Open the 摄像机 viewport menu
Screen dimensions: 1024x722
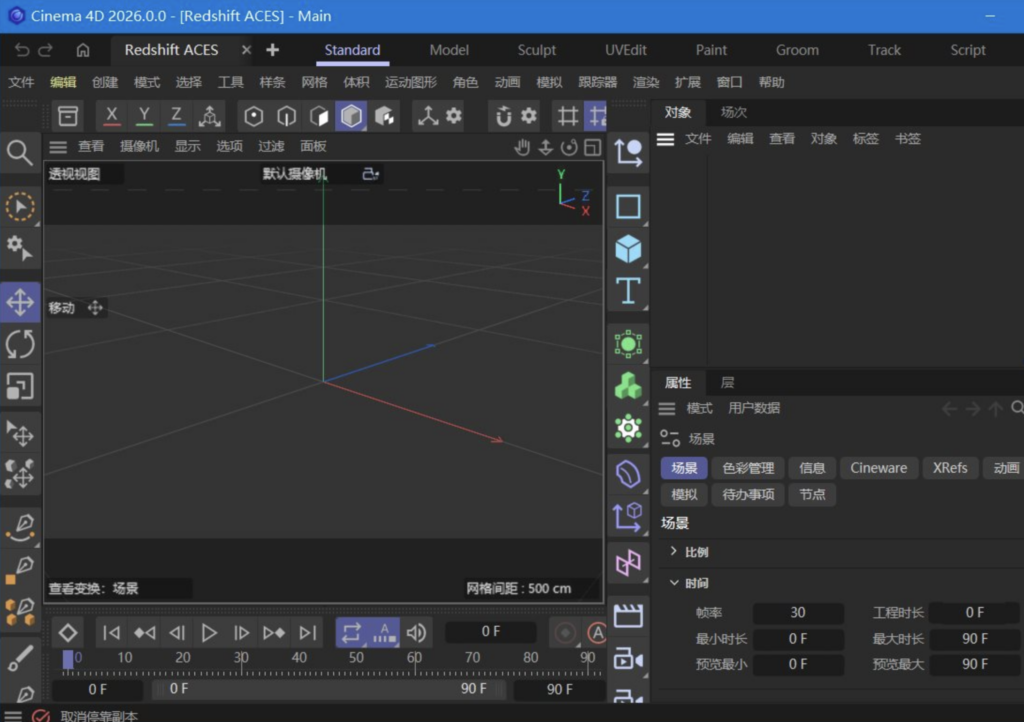point(139,146)
